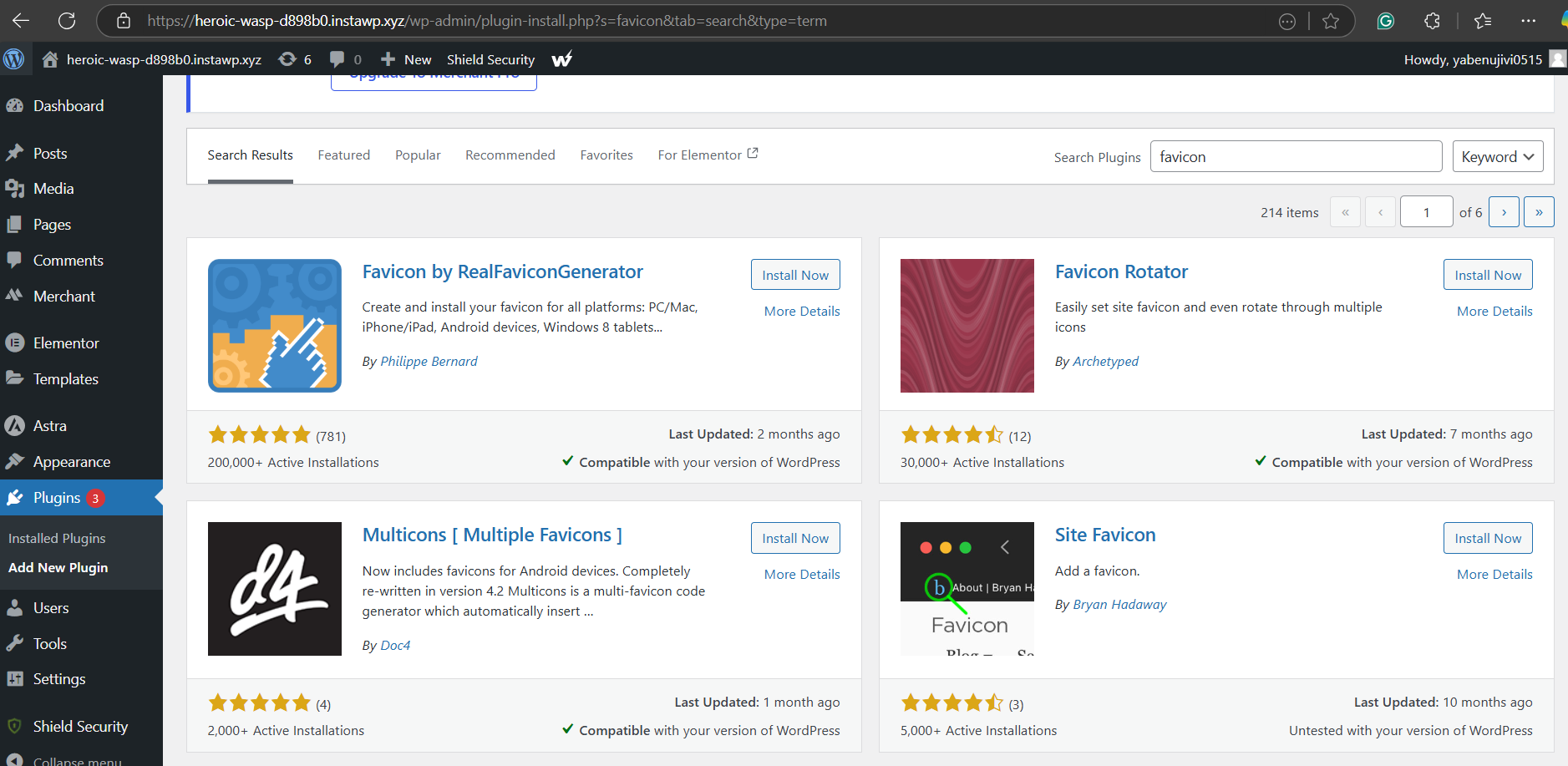Screen dimensions: 1568x766
Task: Install Site Favicon plugin
Action: 1488,538
